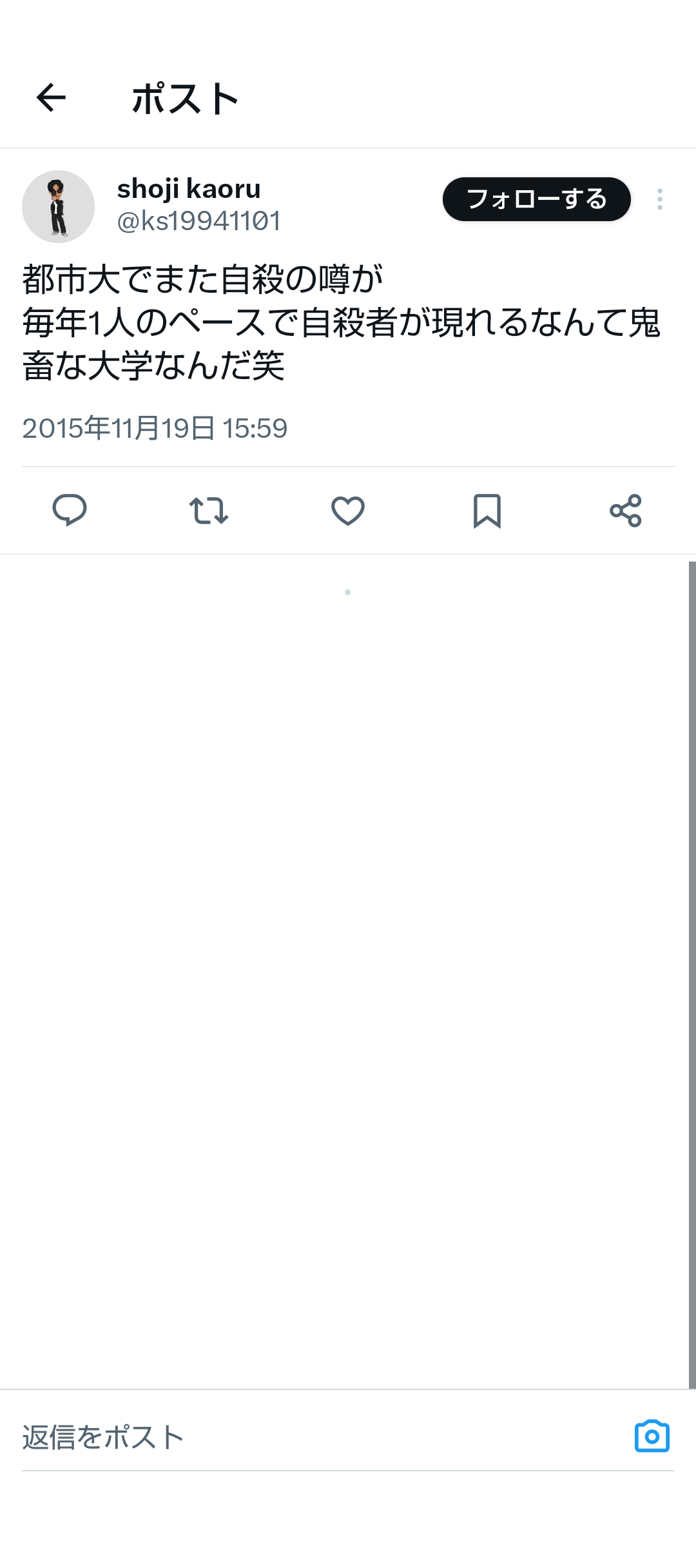Tap the post line 都市大でまた自殺の噂が
This screenshot has width=696, height=1568.
[x=202, y=279]
